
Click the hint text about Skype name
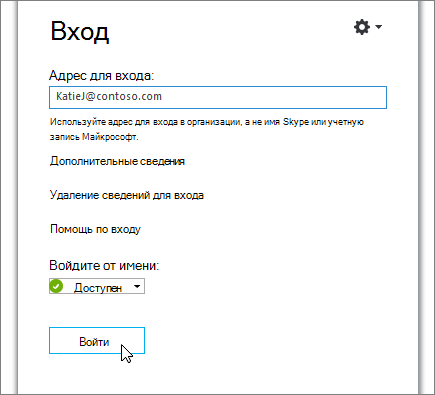click(207, 129)
